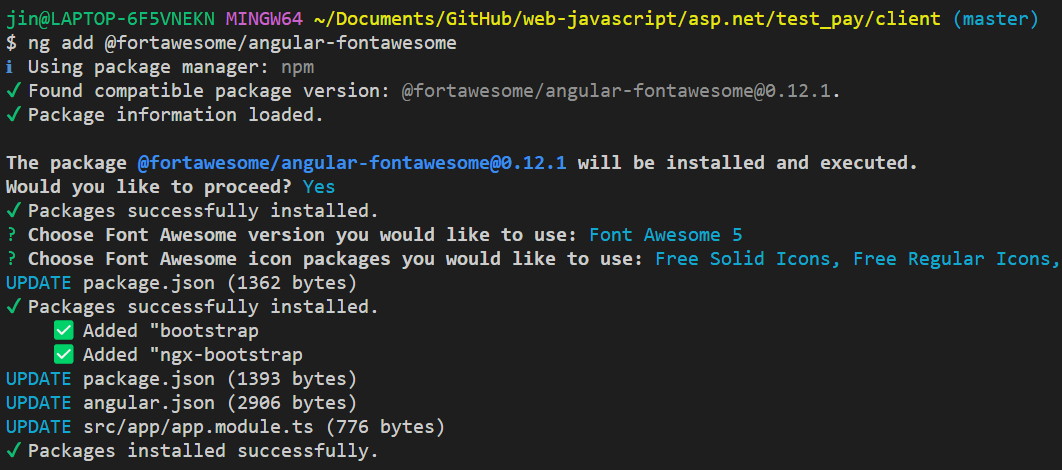Viewport: 1062px width, 470px height.
Task: Click the blue bold package name @fortawesome/angular-fontawesome@0.12.1
Action: pyautogui.click(x=352, y=163)
